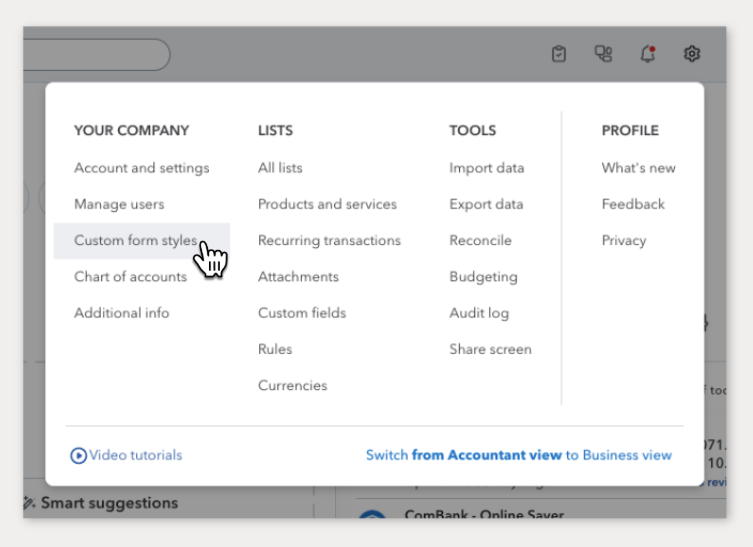Open All lists under Lists
Screen dimensions: 753x547
click(280, 168)
